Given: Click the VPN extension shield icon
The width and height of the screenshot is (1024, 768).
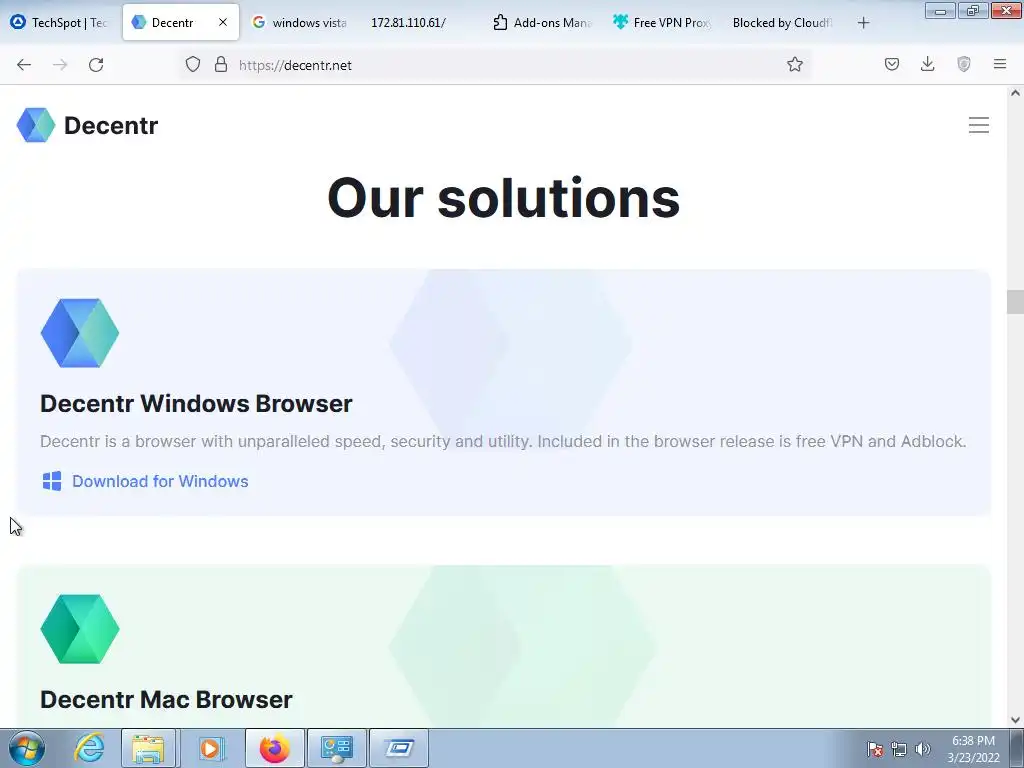Looking at the screenshot, I should (964, 65).
